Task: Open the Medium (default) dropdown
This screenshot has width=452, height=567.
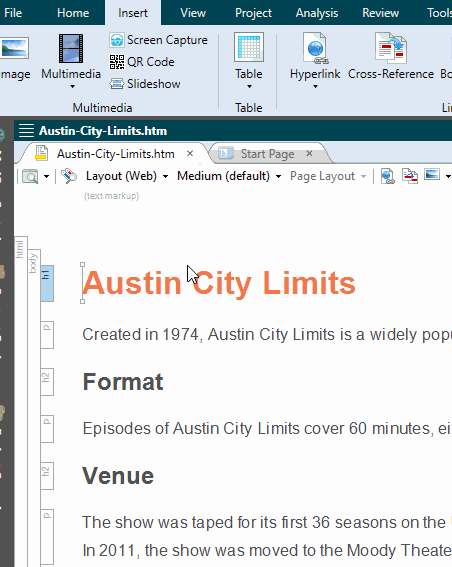Action: 229,176
